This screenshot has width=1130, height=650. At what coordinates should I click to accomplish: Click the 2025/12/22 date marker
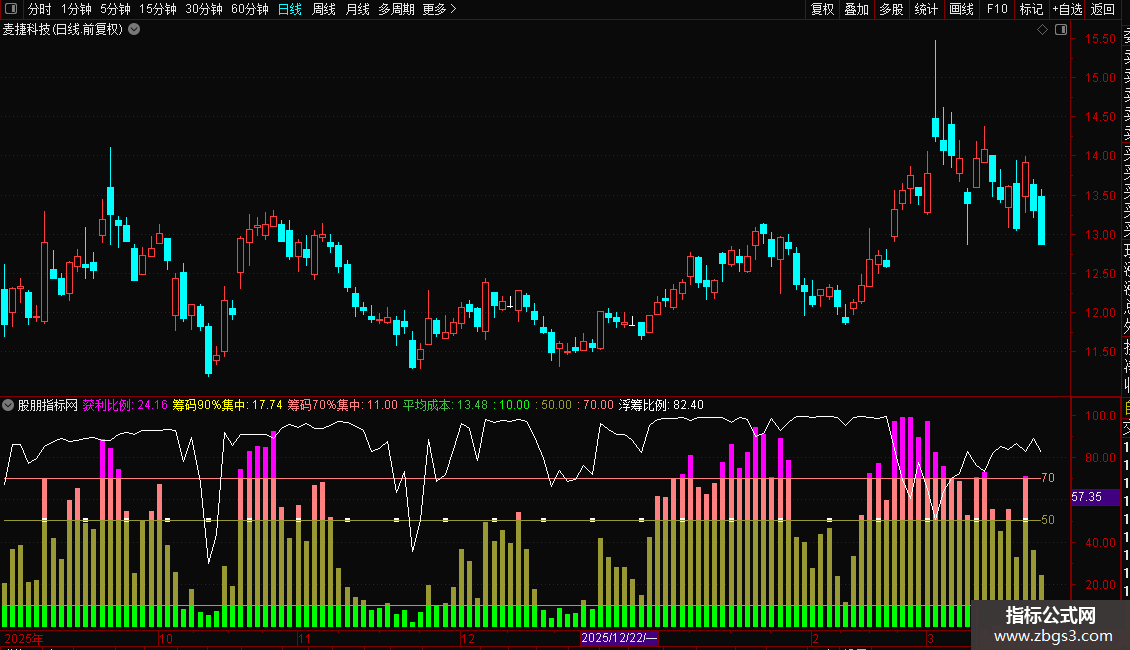pyautogui.click(x=619, y=638)
